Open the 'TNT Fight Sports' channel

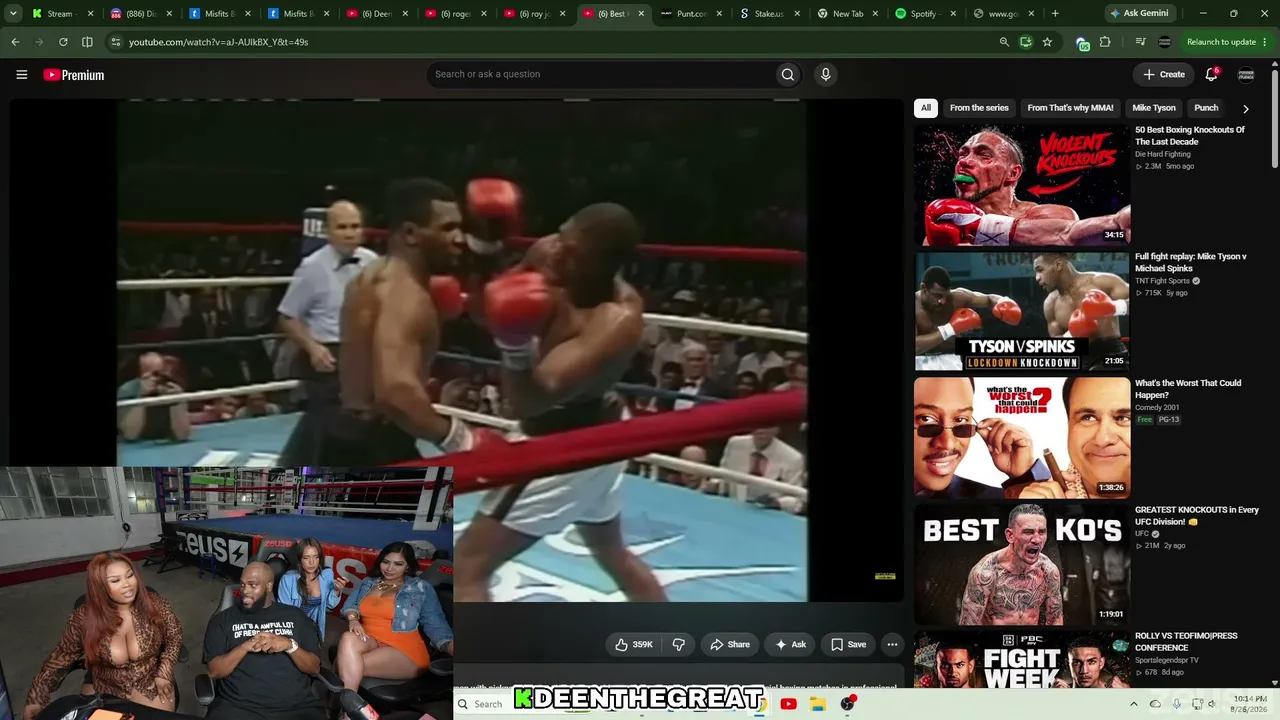click(x=1162, y=281)
